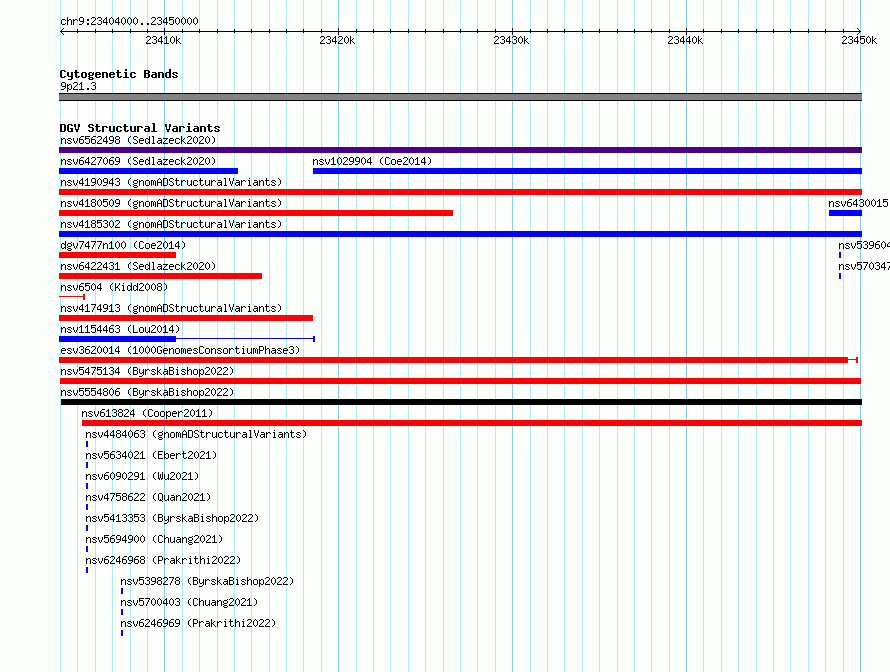
Task: Click the truncated nsv539604 label at right
Action: [x=863, y=245]
